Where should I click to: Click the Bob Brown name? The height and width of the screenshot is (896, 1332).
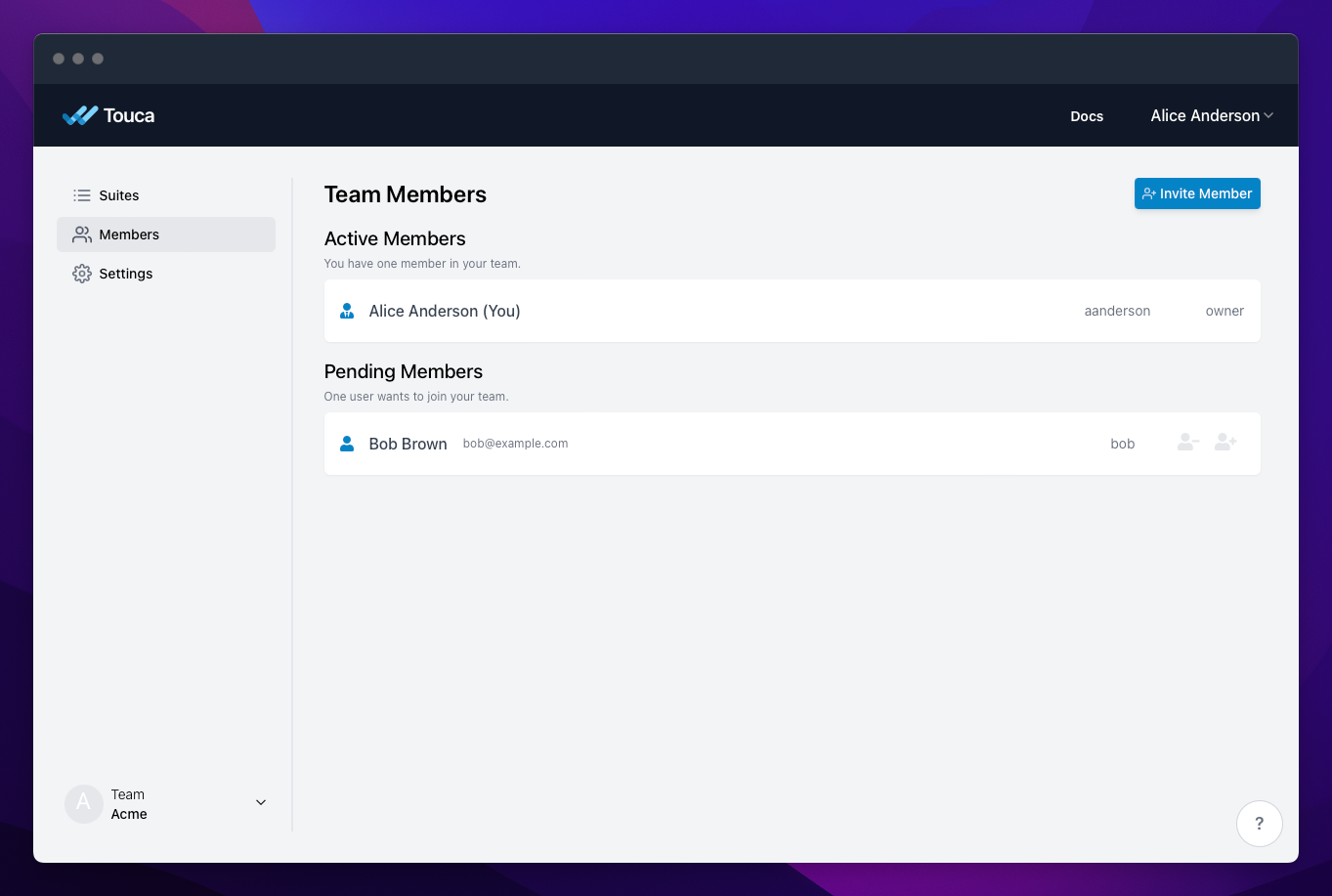[408, 444]
